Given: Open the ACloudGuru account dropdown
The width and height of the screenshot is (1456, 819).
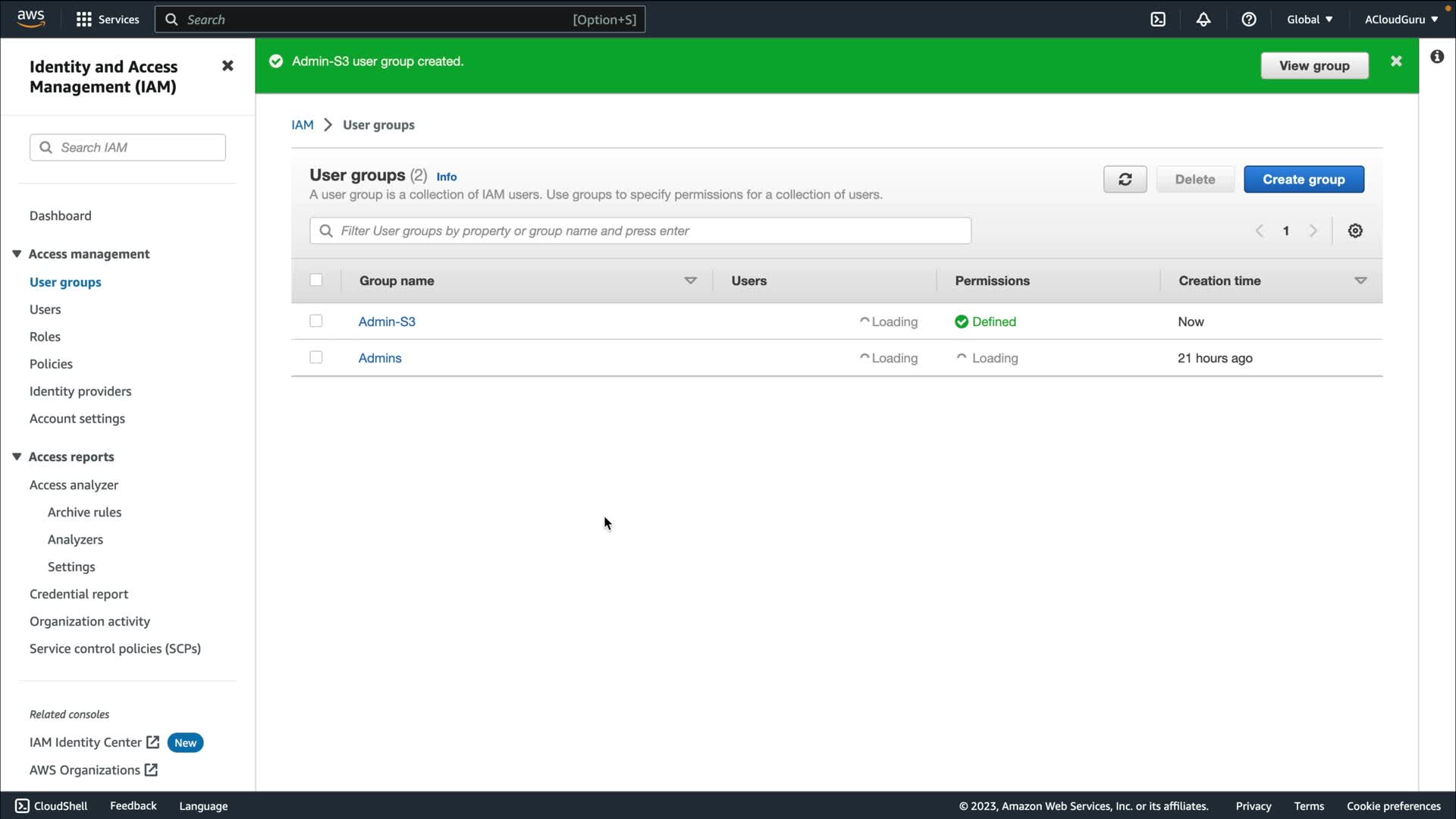Looking at the screenshot, I should (x=1401, y=20).
